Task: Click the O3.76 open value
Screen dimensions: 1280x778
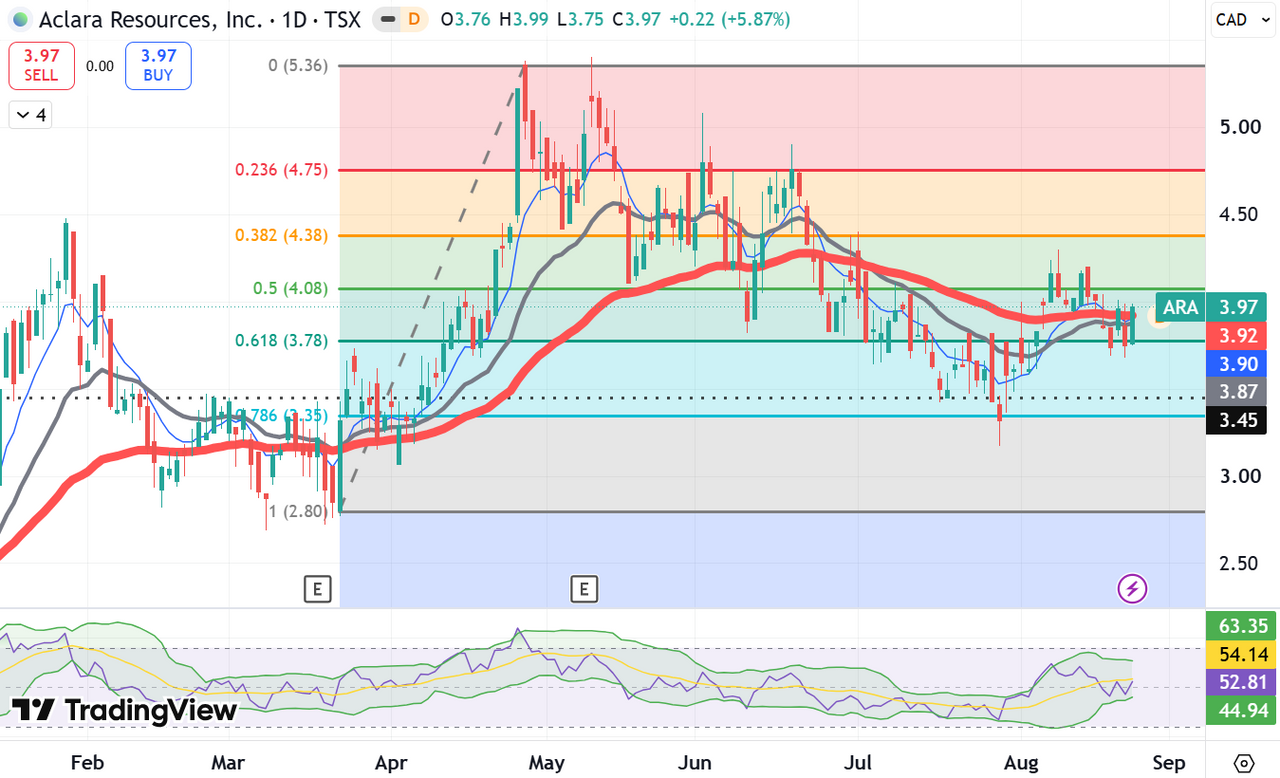Action: pyautogui.click(x=468, y=19)
